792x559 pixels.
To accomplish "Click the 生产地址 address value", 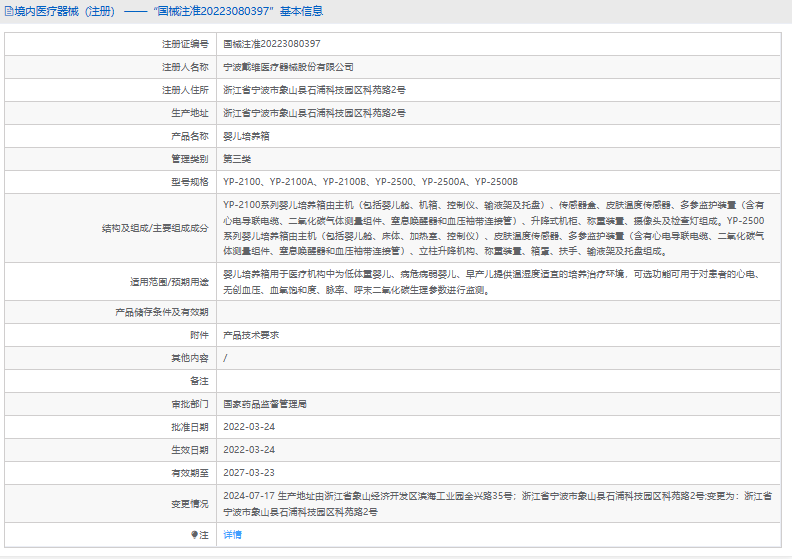I will click(314, 113).
